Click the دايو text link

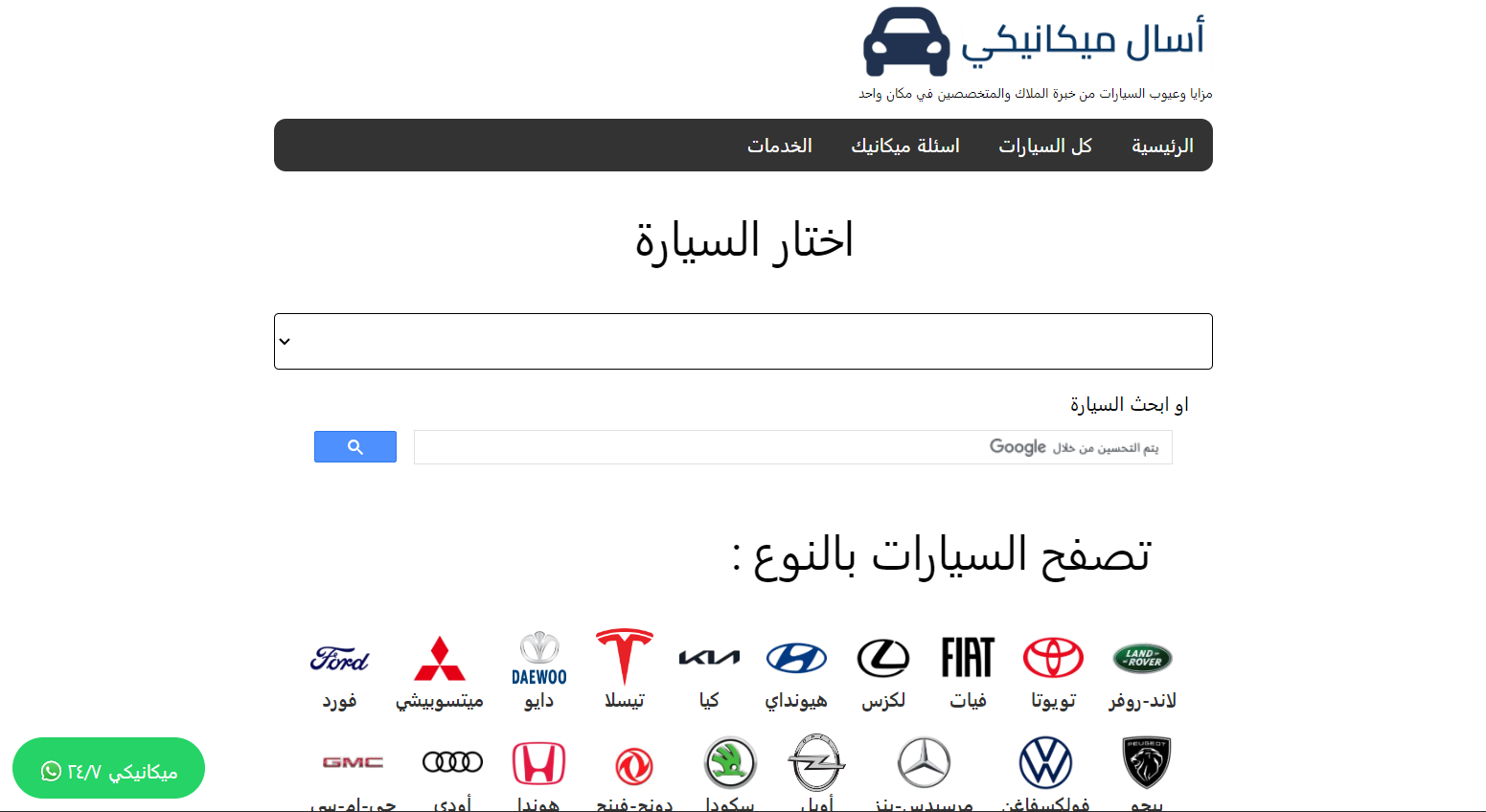click(x=539, y=701)
